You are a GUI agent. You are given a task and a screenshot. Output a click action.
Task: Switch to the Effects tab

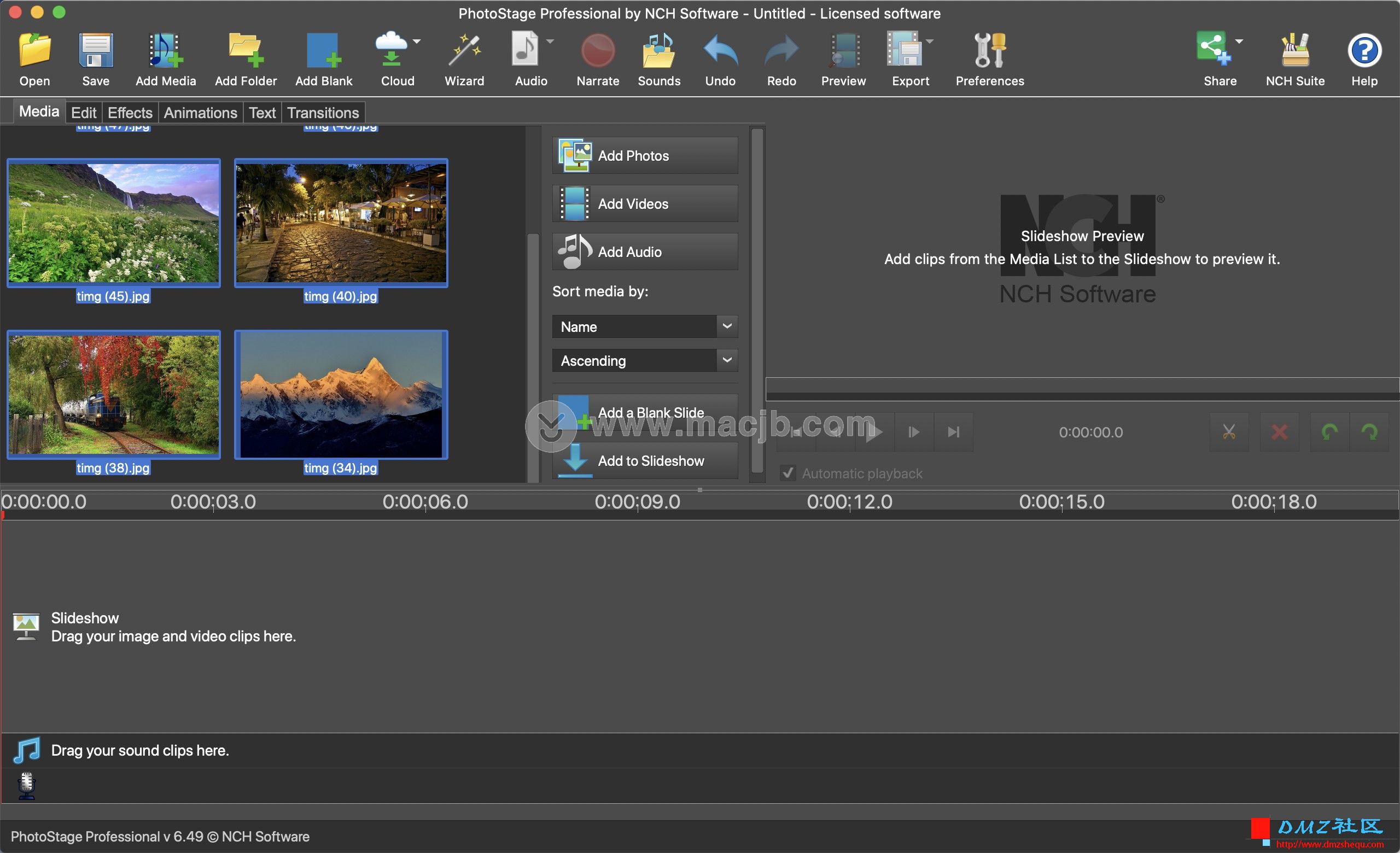click(130, 113)
